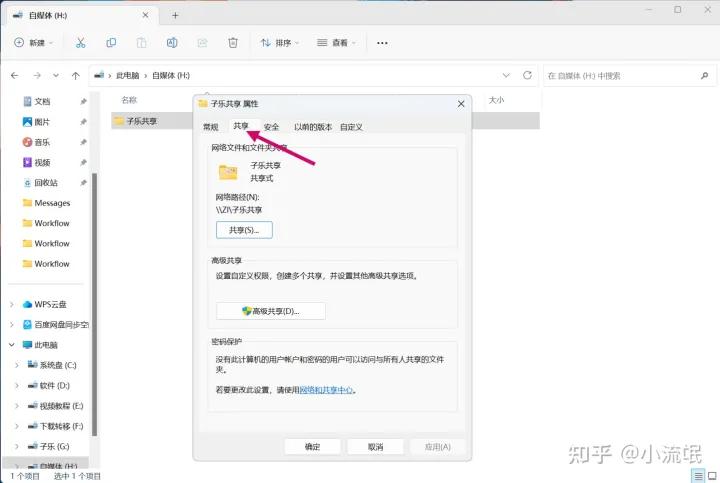Image resolution: width=720 pixels, height=483 pixels.
Task: Click the Delete trash icon in toolbar
Action: (x=233, y=43)
